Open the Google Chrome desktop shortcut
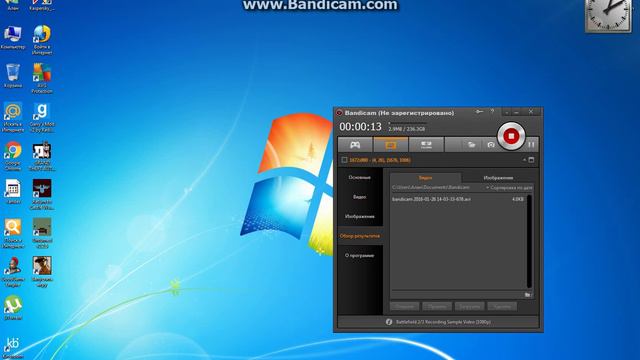Screen dimensions: 640x360 pyautogui.click(x=13, y=156)
